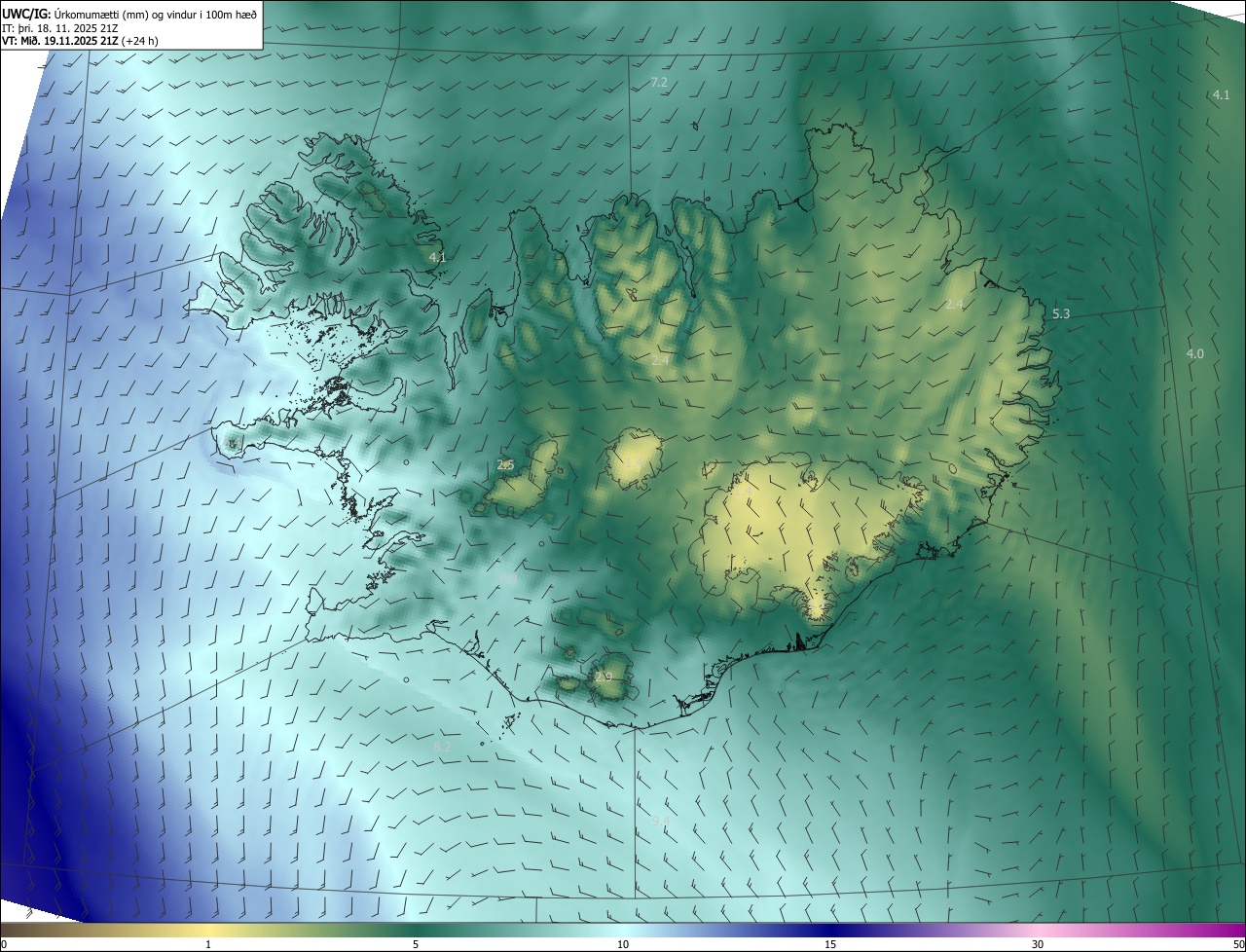Viewport: 1246px width, 952px height.
Task: Click the '0' label on the color scale
Action: [4, 944]
